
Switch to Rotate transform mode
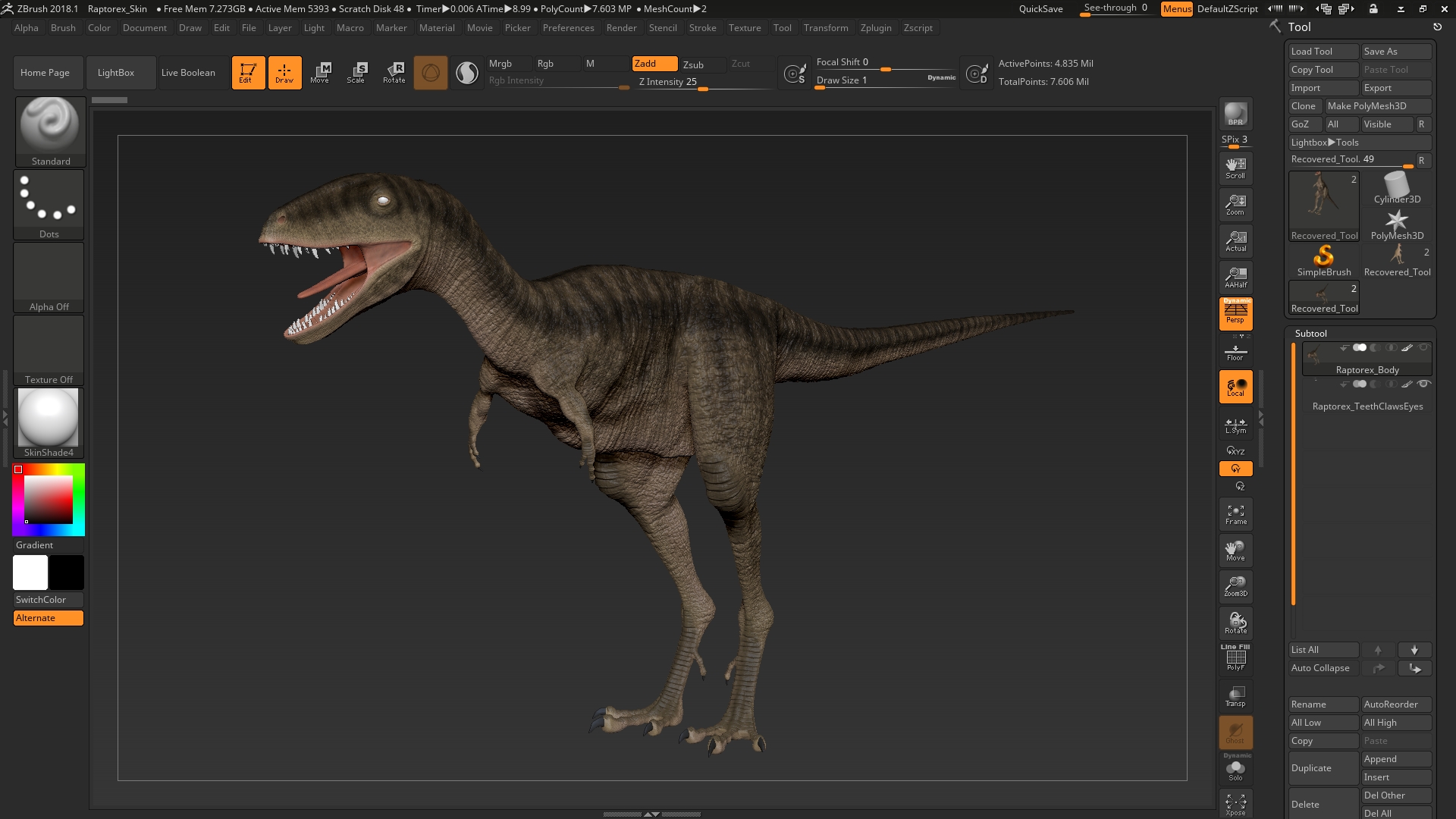(x=394, y=73)
